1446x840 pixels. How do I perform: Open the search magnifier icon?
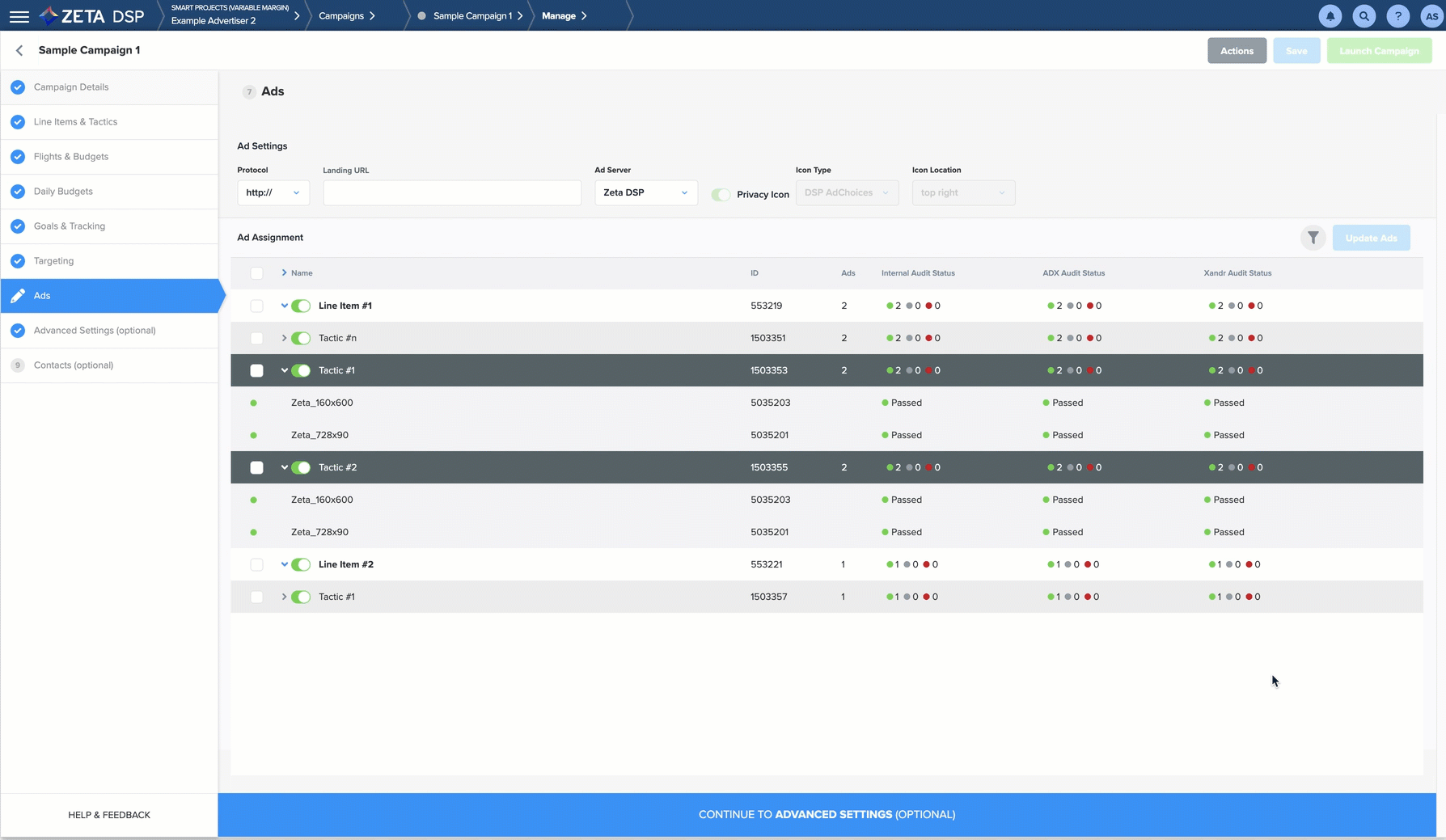coord(1364,16)
